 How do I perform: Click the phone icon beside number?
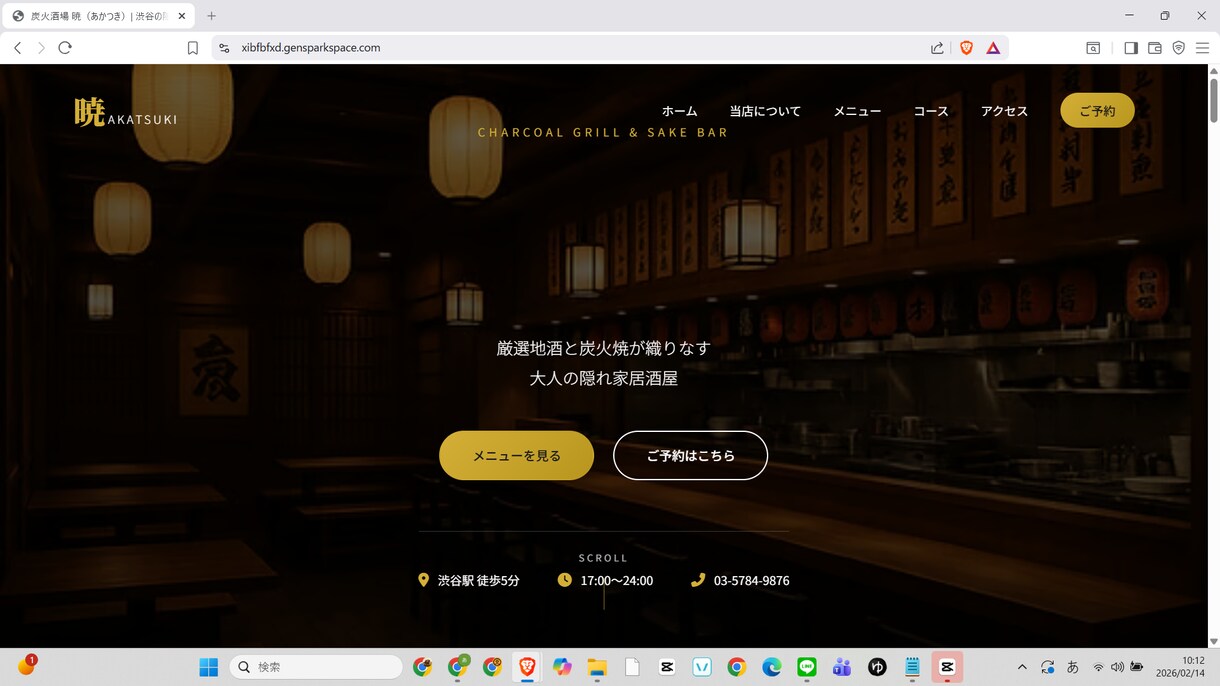coord(698,580)
